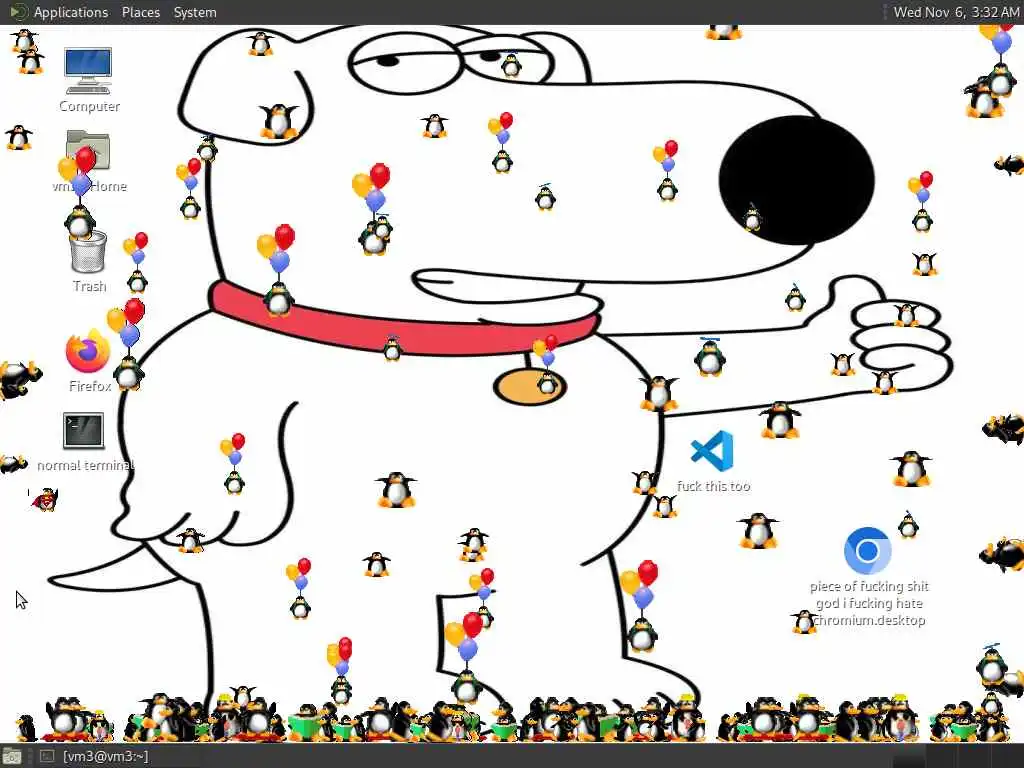Image resolution: width=1024 pixels, height=768 pixels.
Task: Launch Firefox from the desktop
Action: (x=88, y=351)
